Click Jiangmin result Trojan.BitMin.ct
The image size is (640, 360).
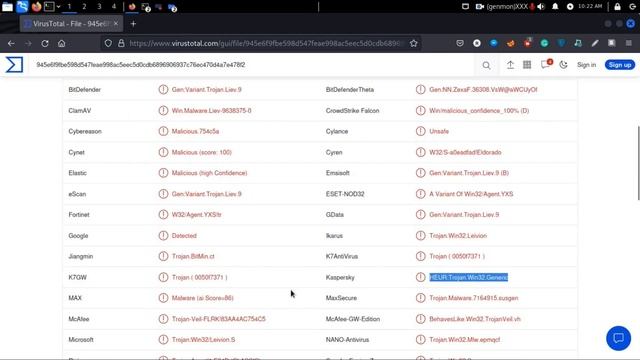193,256
